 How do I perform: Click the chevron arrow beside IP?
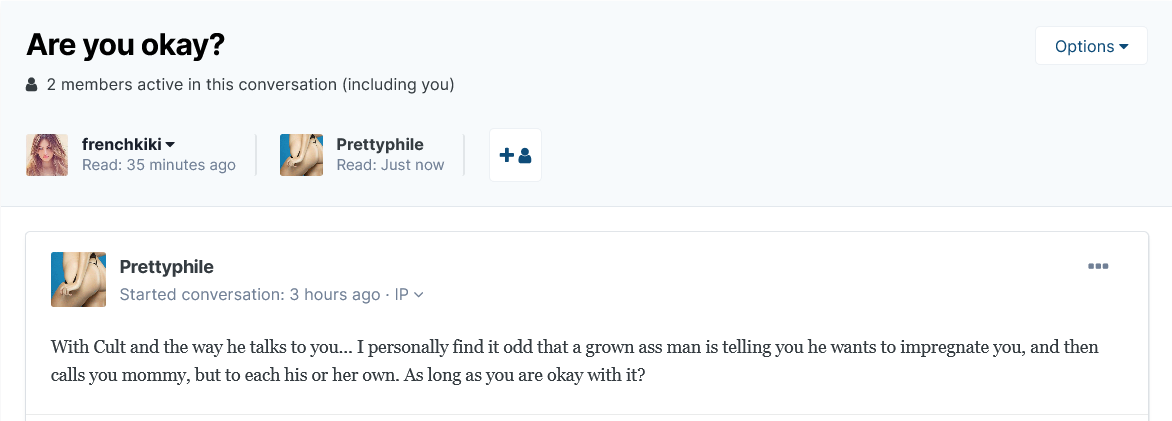click(x=419, y=295)
